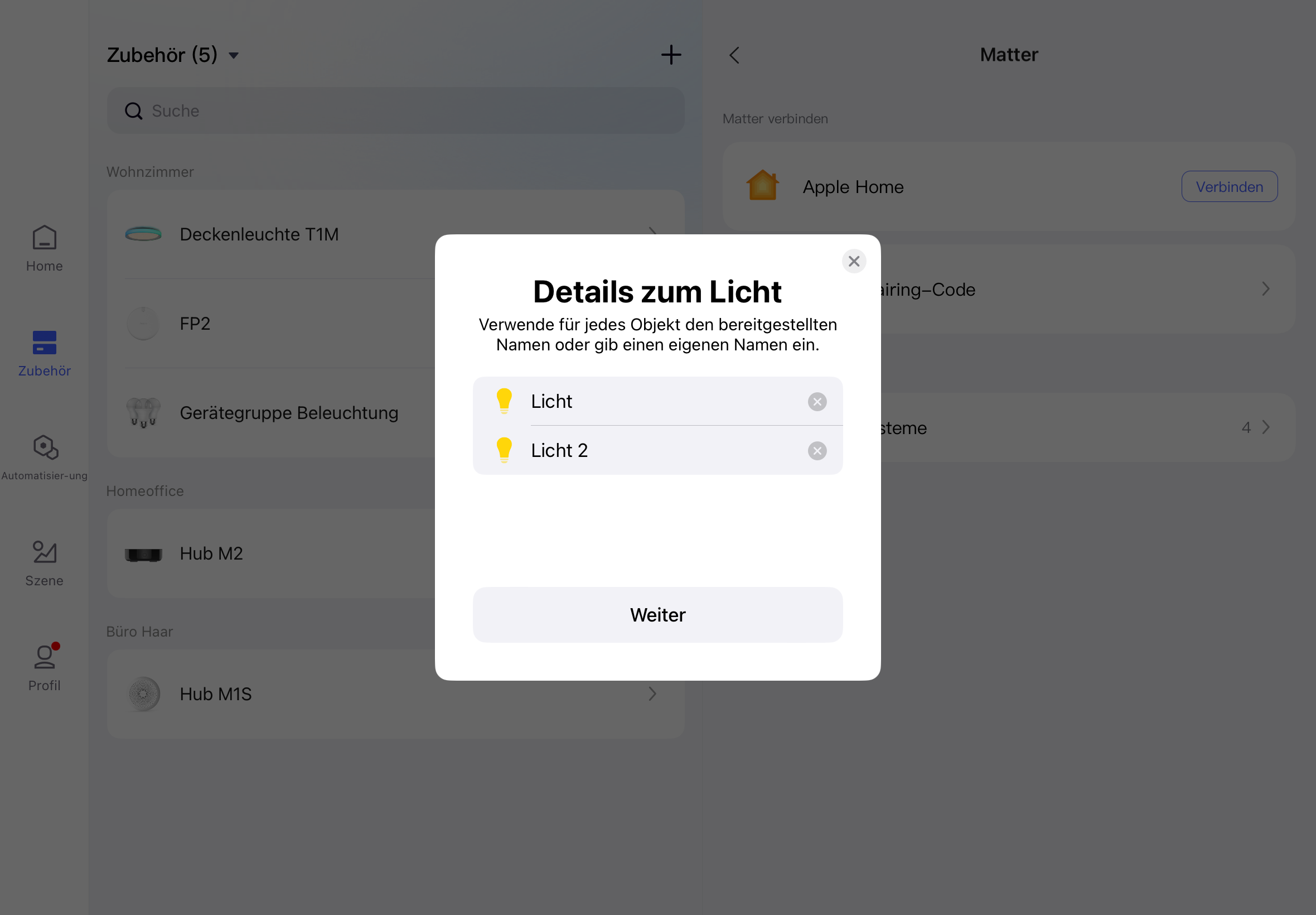Click the Apple Home house icon
The image size is (1316, 915).
pyautogui.click(x=762, y=186)
